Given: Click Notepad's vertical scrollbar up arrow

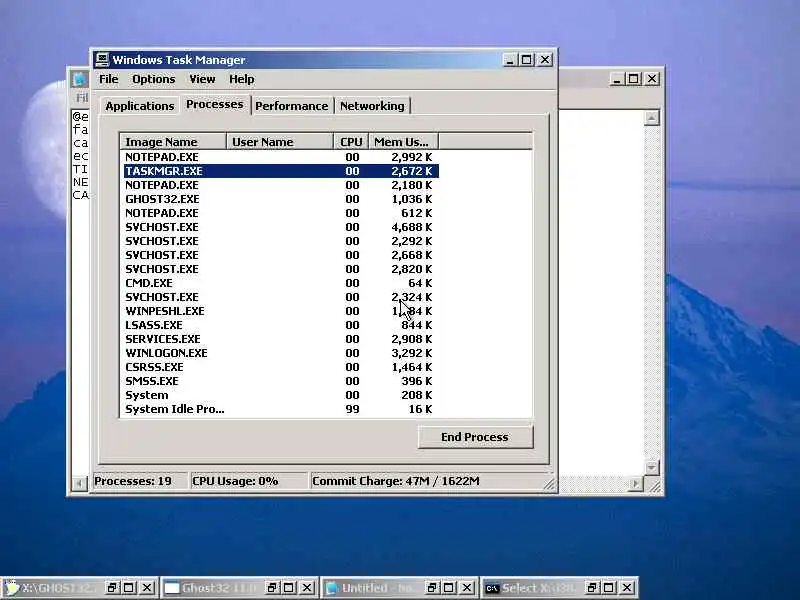Looking at the screenshot, I should tap(652, 118).
